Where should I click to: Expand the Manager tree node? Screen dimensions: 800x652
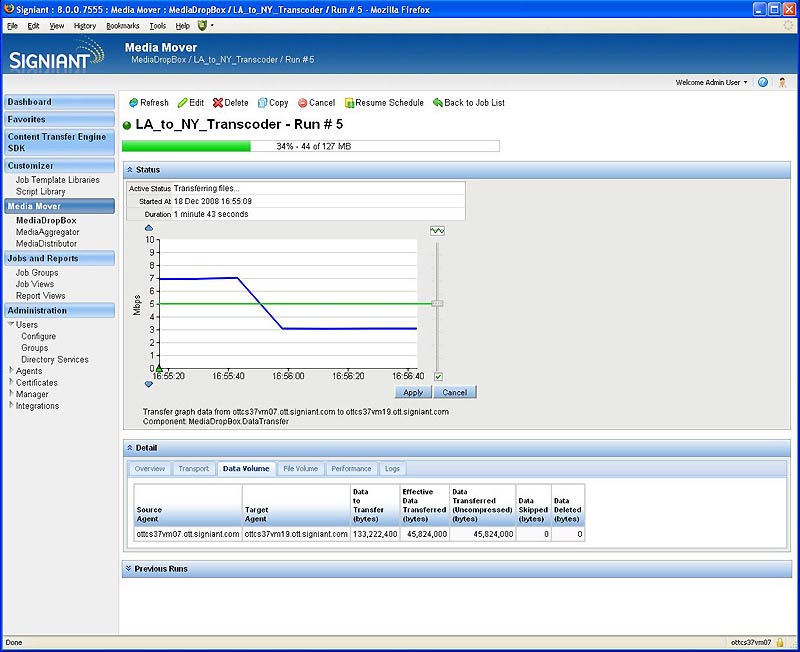[x=11, y=394]
